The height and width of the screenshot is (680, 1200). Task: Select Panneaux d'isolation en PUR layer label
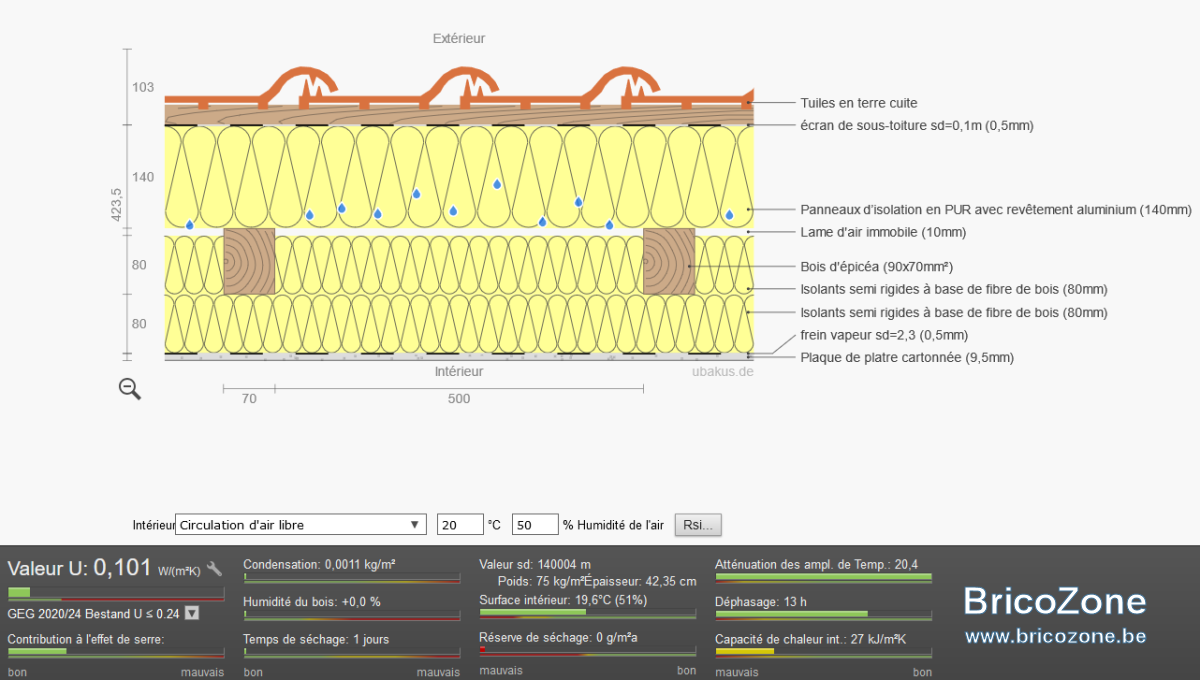click(x=996, y=210)
